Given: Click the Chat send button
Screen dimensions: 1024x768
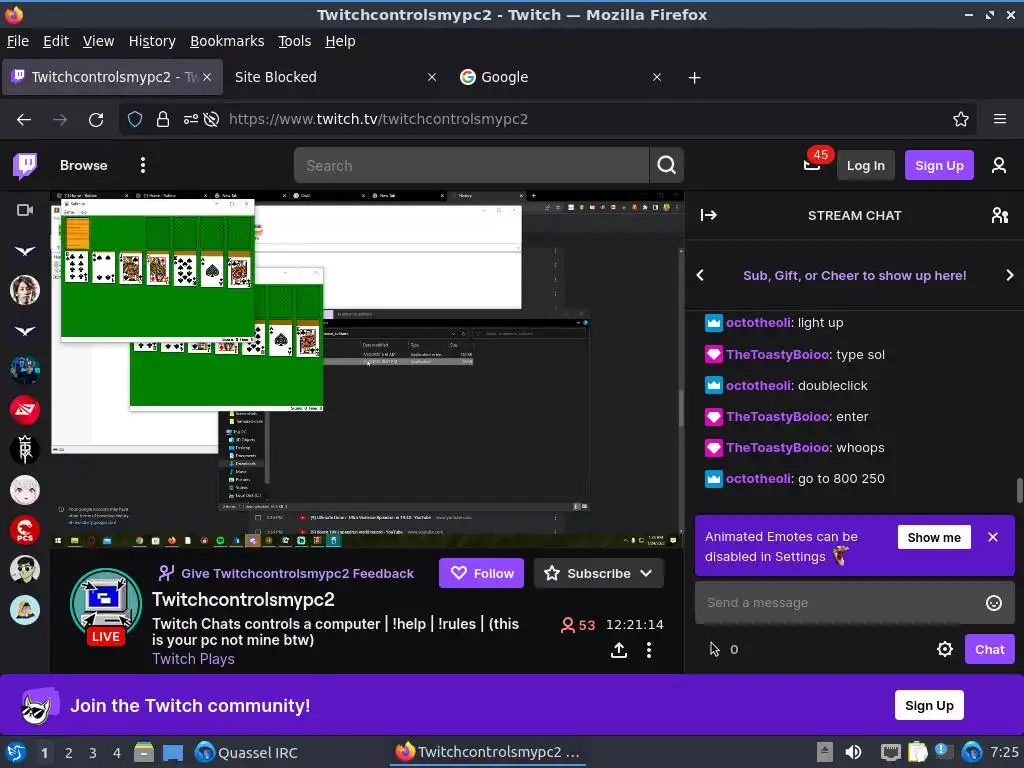Looking at the screenshot, I should (x=989, y=649).
